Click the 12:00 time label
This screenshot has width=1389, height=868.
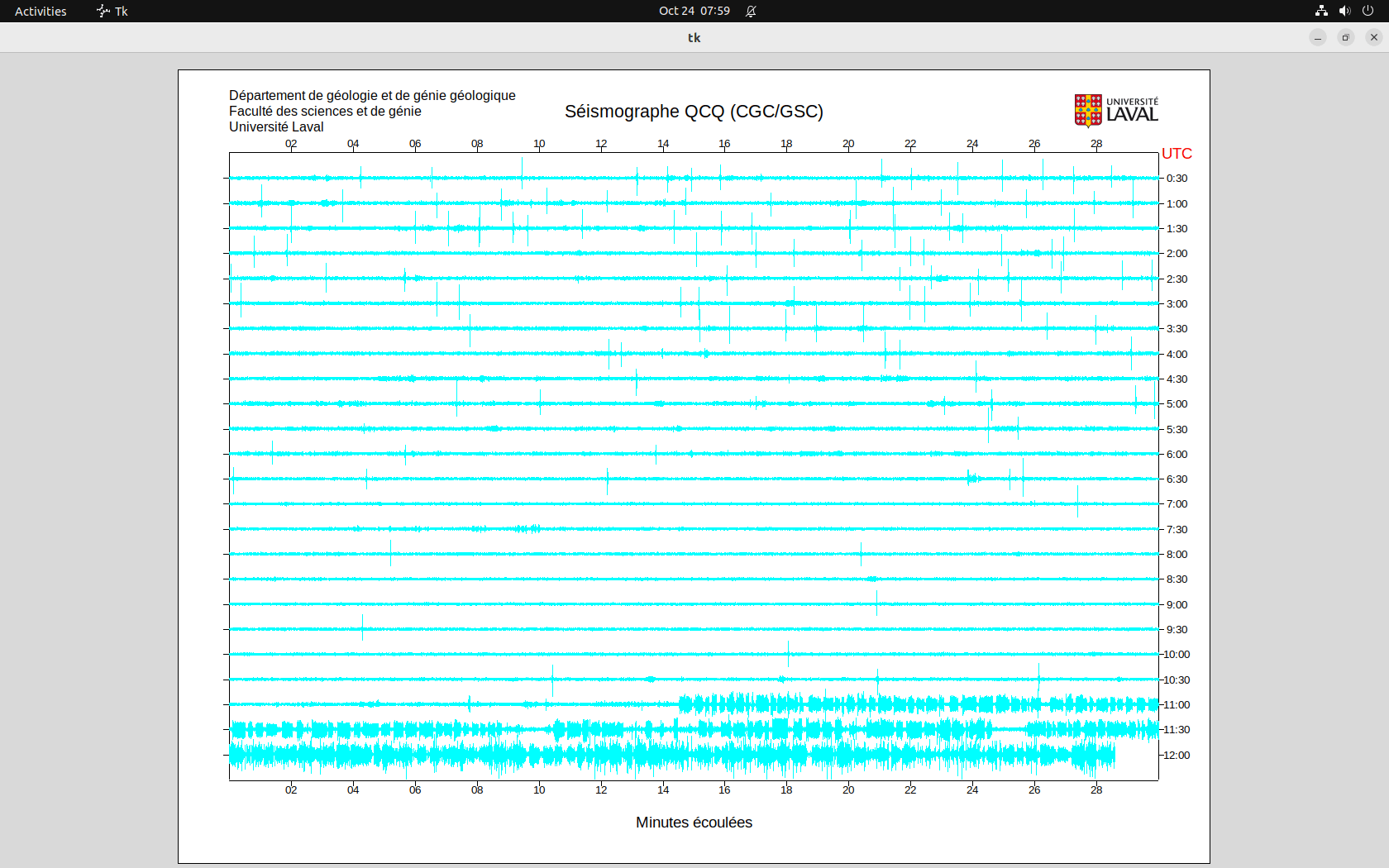click(x=1177, y=755)
